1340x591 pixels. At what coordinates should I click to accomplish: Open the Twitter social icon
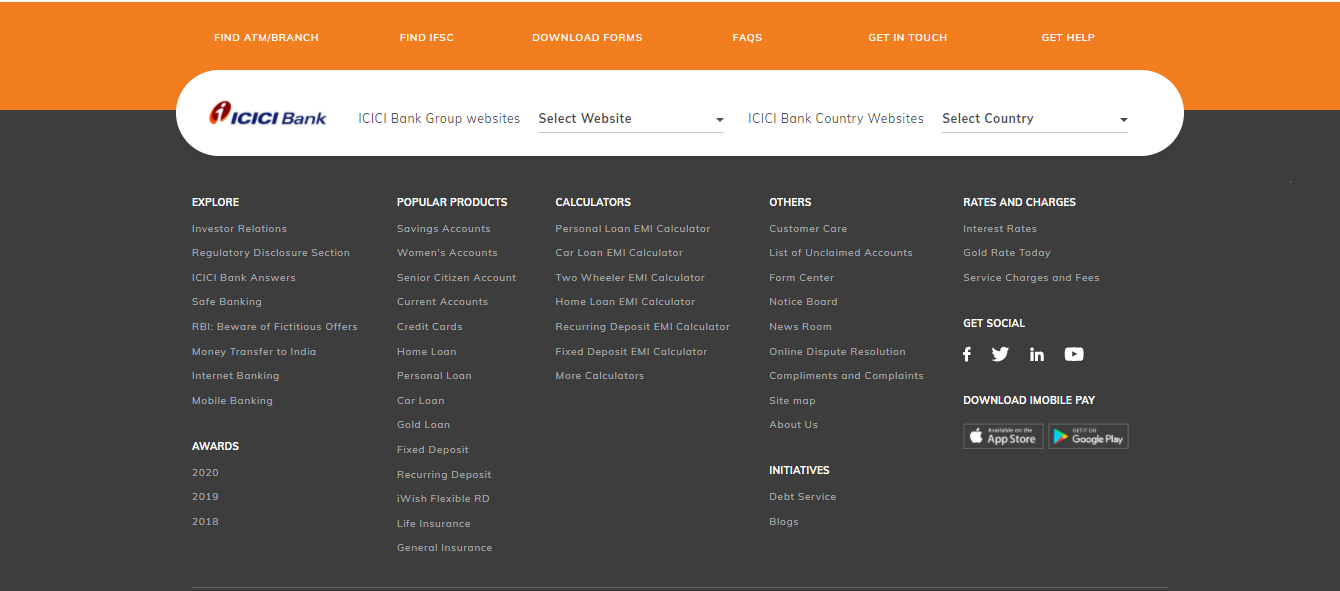(x=1000, y=354)
